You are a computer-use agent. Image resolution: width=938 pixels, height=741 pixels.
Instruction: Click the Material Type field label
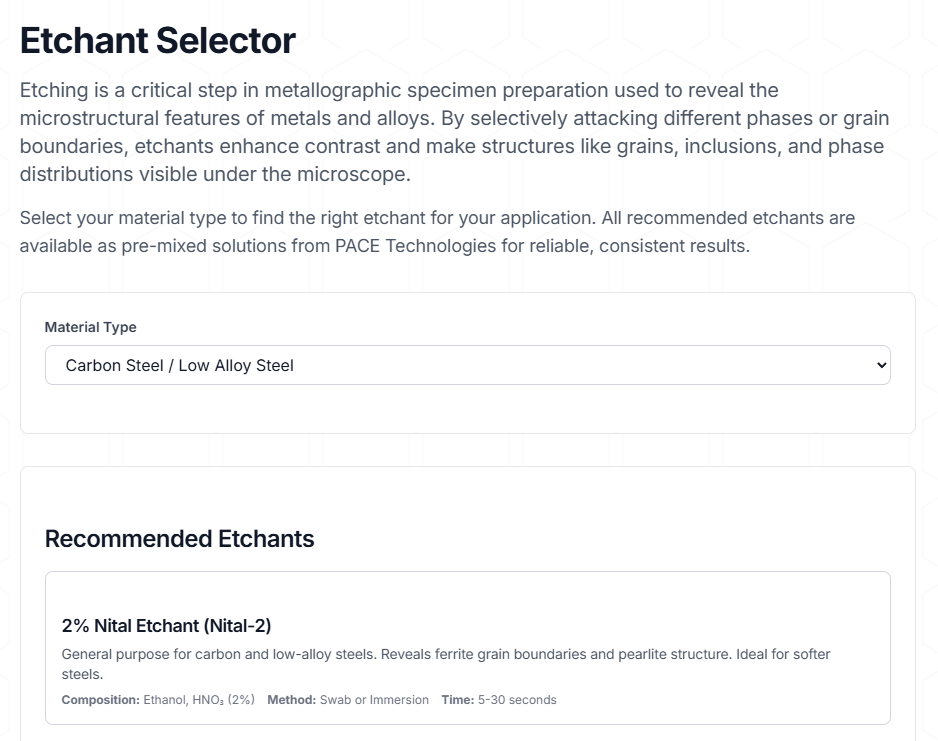90,327
